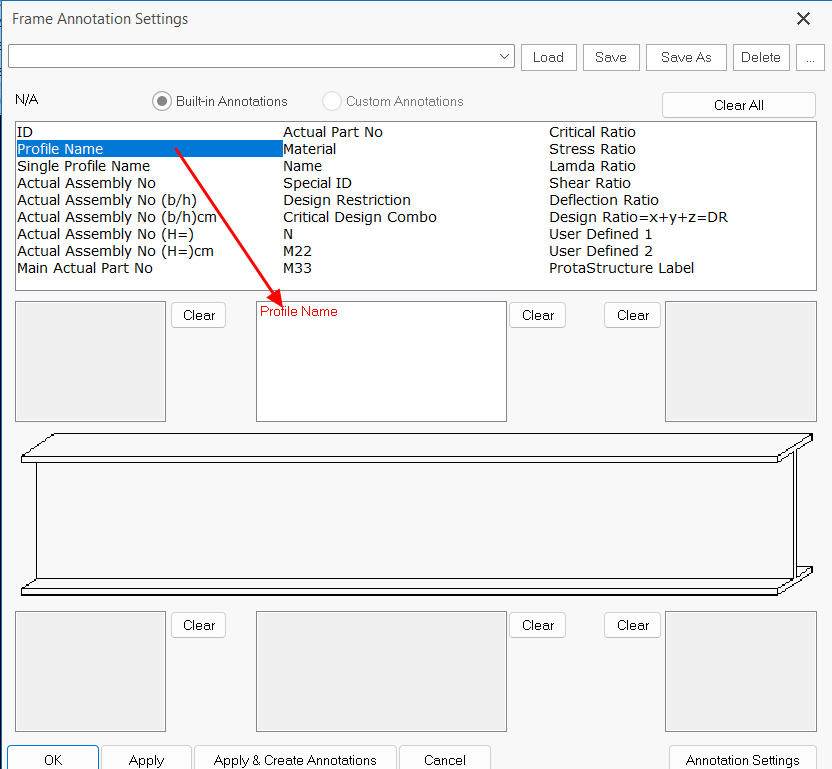Image resolution: width=832 pixels, height=769 pixels.
Task: Click the ellipsis more options button
Action: point(810,57)
